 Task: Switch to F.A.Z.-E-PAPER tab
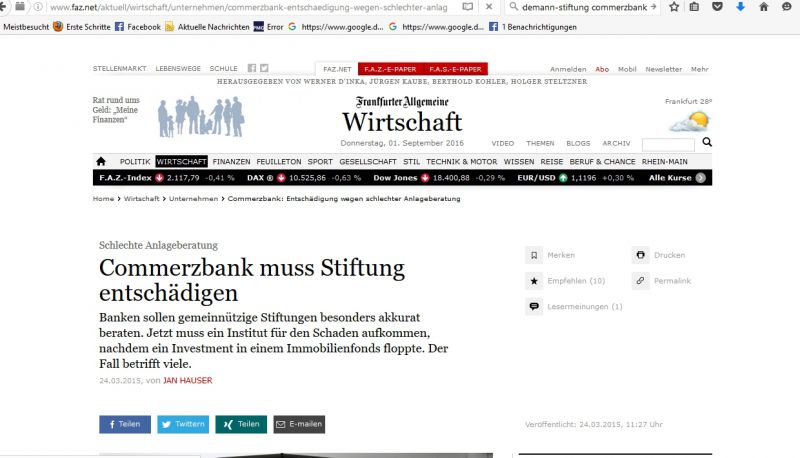pos(390,69)
